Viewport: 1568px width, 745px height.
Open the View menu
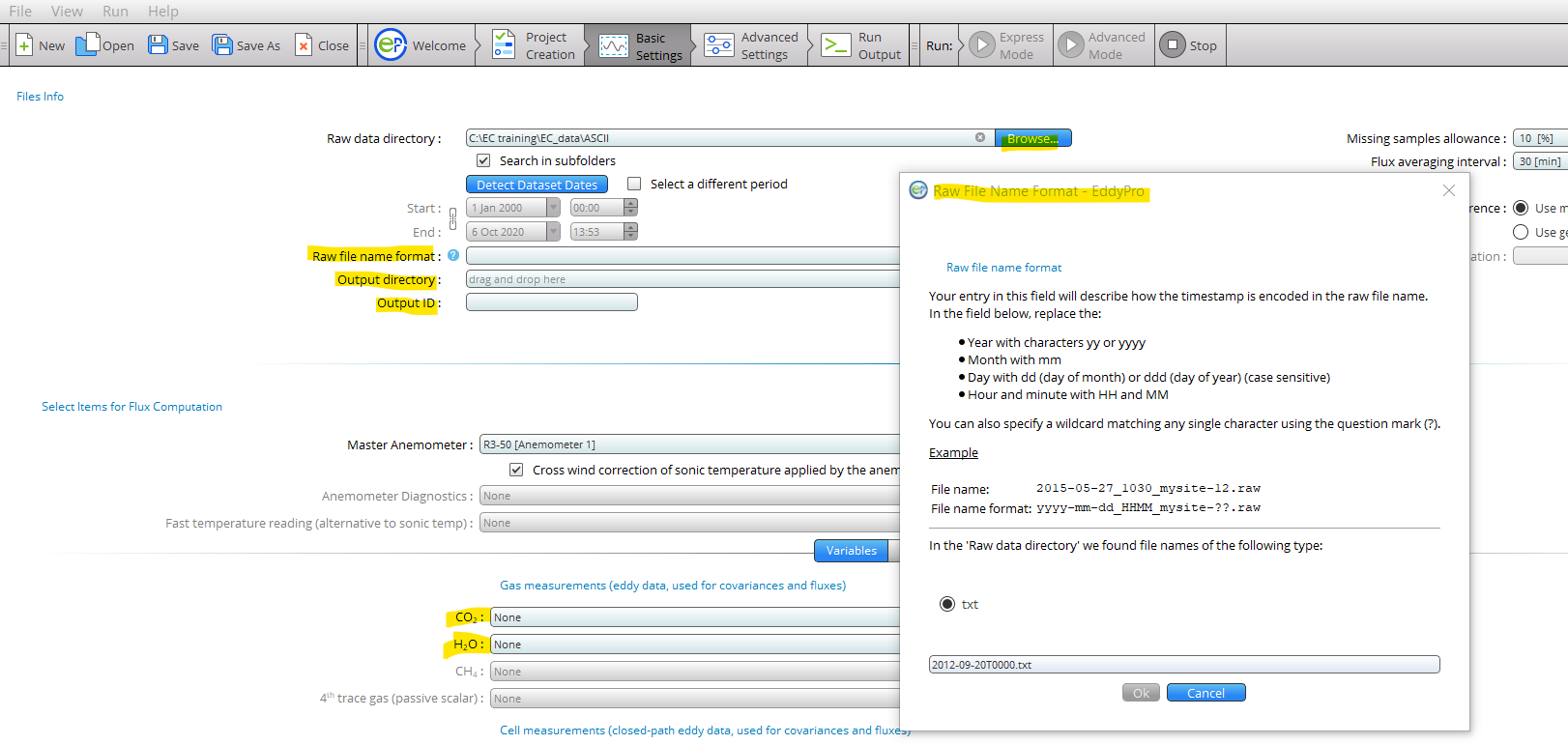[67, 12]
